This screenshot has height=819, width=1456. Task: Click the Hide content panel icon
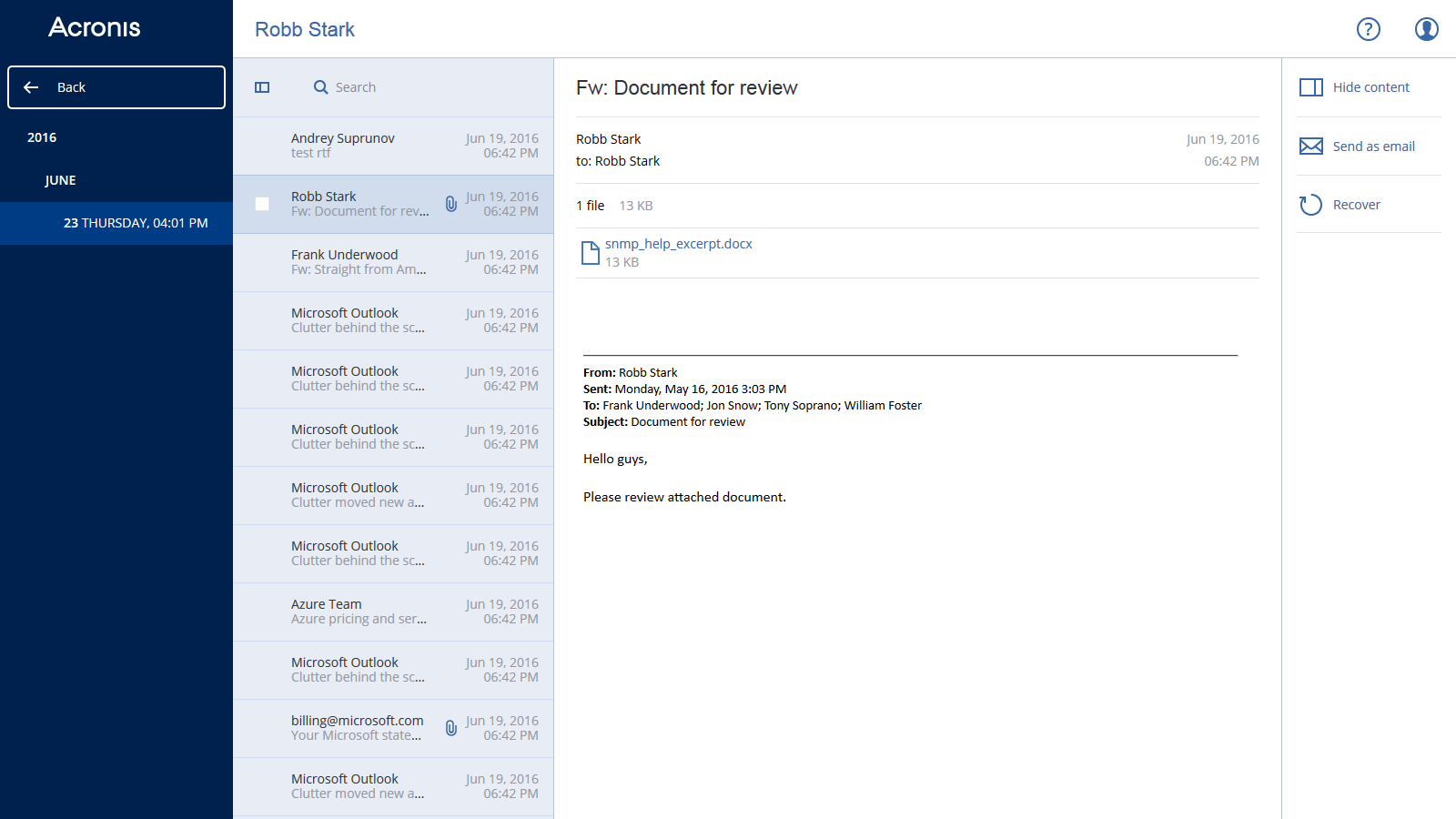point(1310,87)
